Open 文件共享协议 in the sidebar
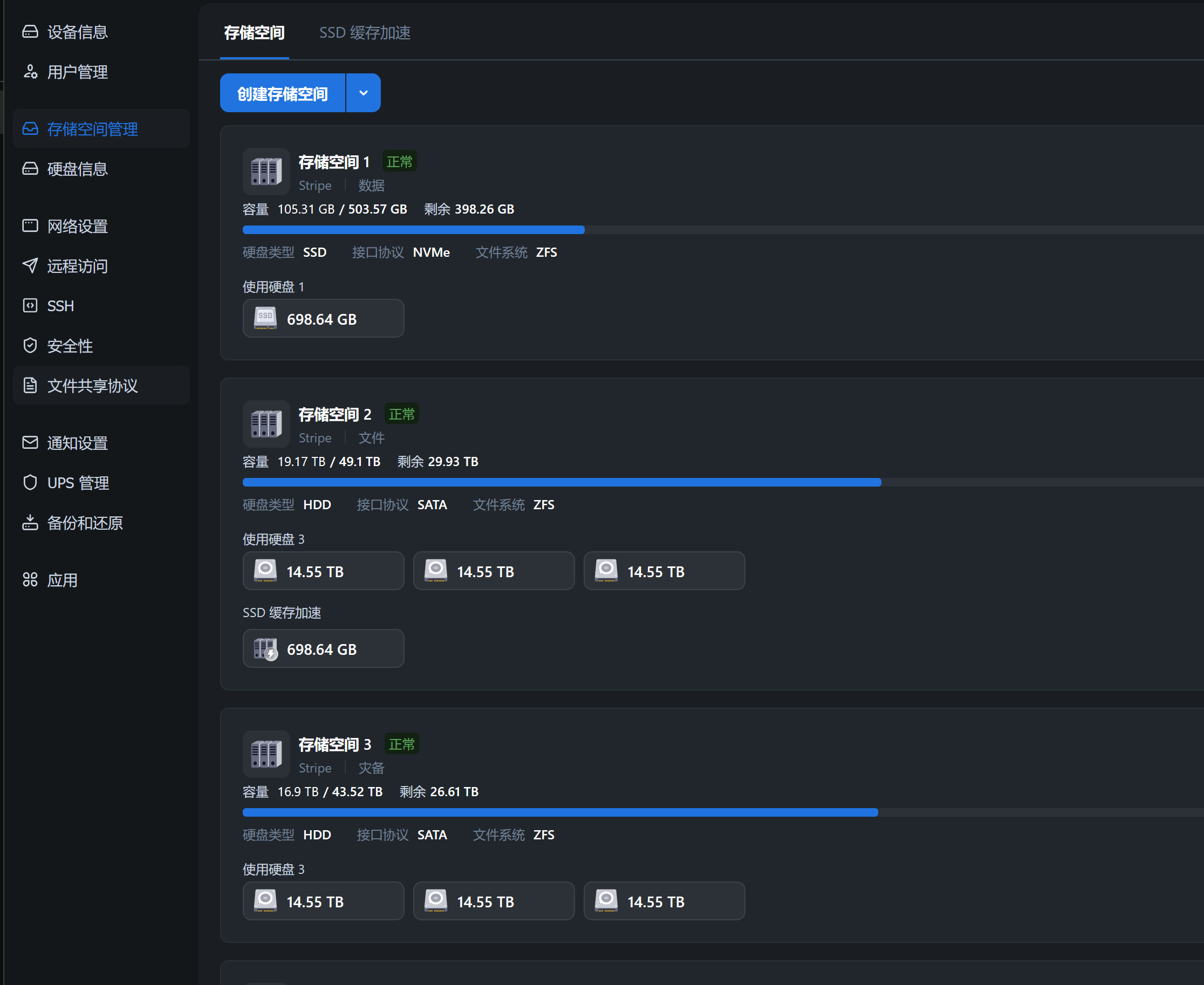Image resolution: width=1204 pixels, height=985 pixels. point(92,385)
